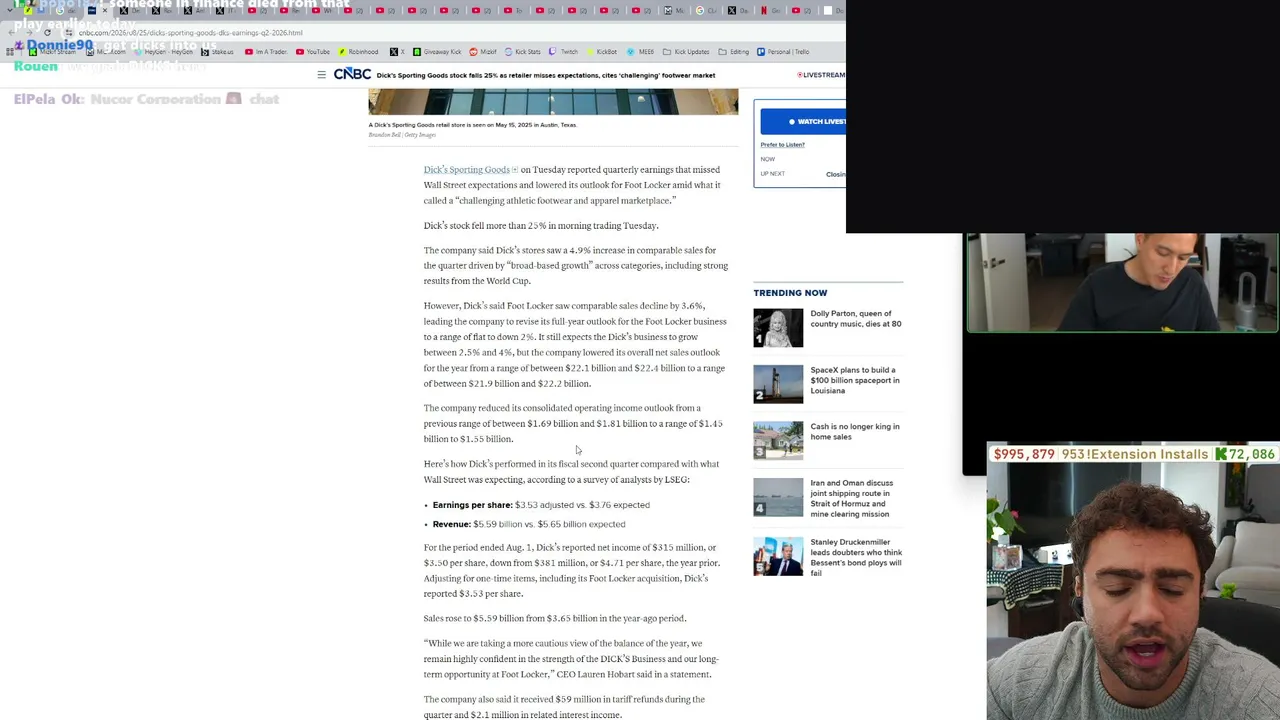Open the stake.us bookmark
Image resolution: width=1280 pixels, height=720 pixels.
point(217,52)
